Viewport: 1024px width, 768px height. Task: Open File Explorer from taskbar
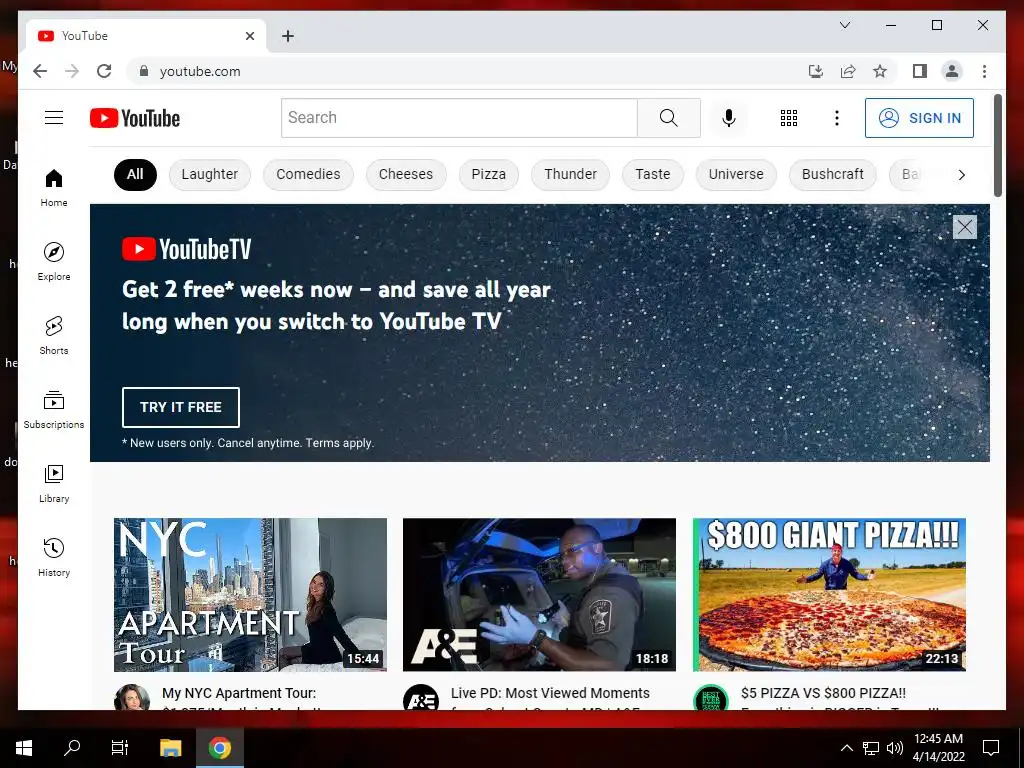point(170,748)
